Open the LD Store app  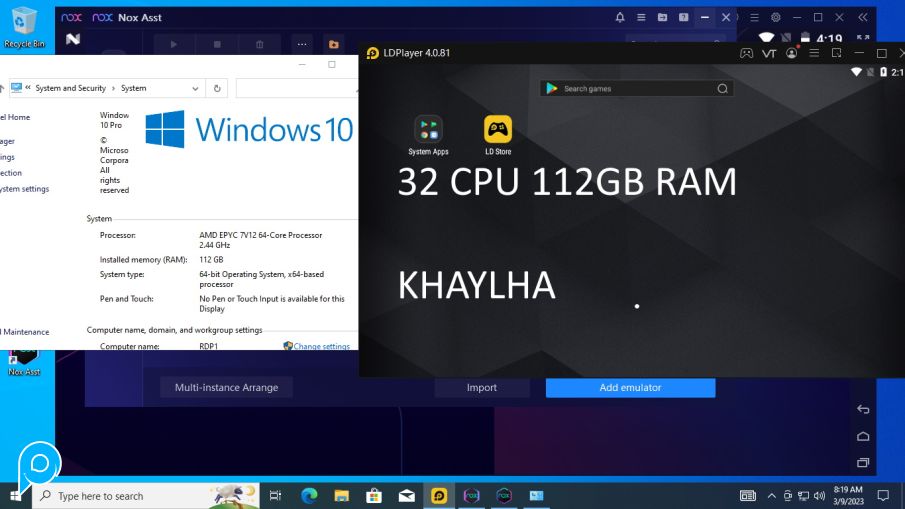[497, 130]
